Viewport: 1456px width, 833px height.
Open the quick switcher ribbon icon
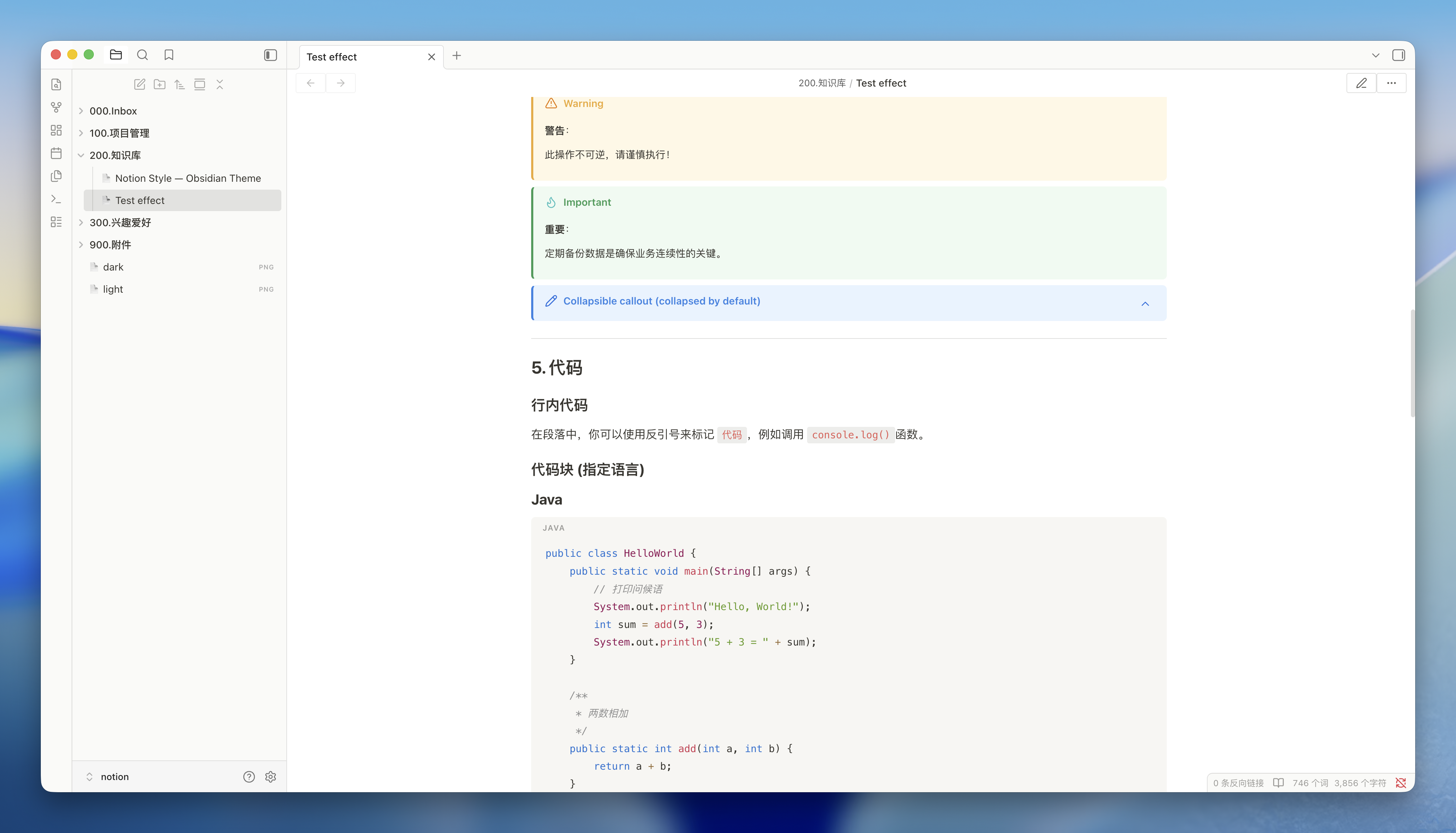pos(56,85)
